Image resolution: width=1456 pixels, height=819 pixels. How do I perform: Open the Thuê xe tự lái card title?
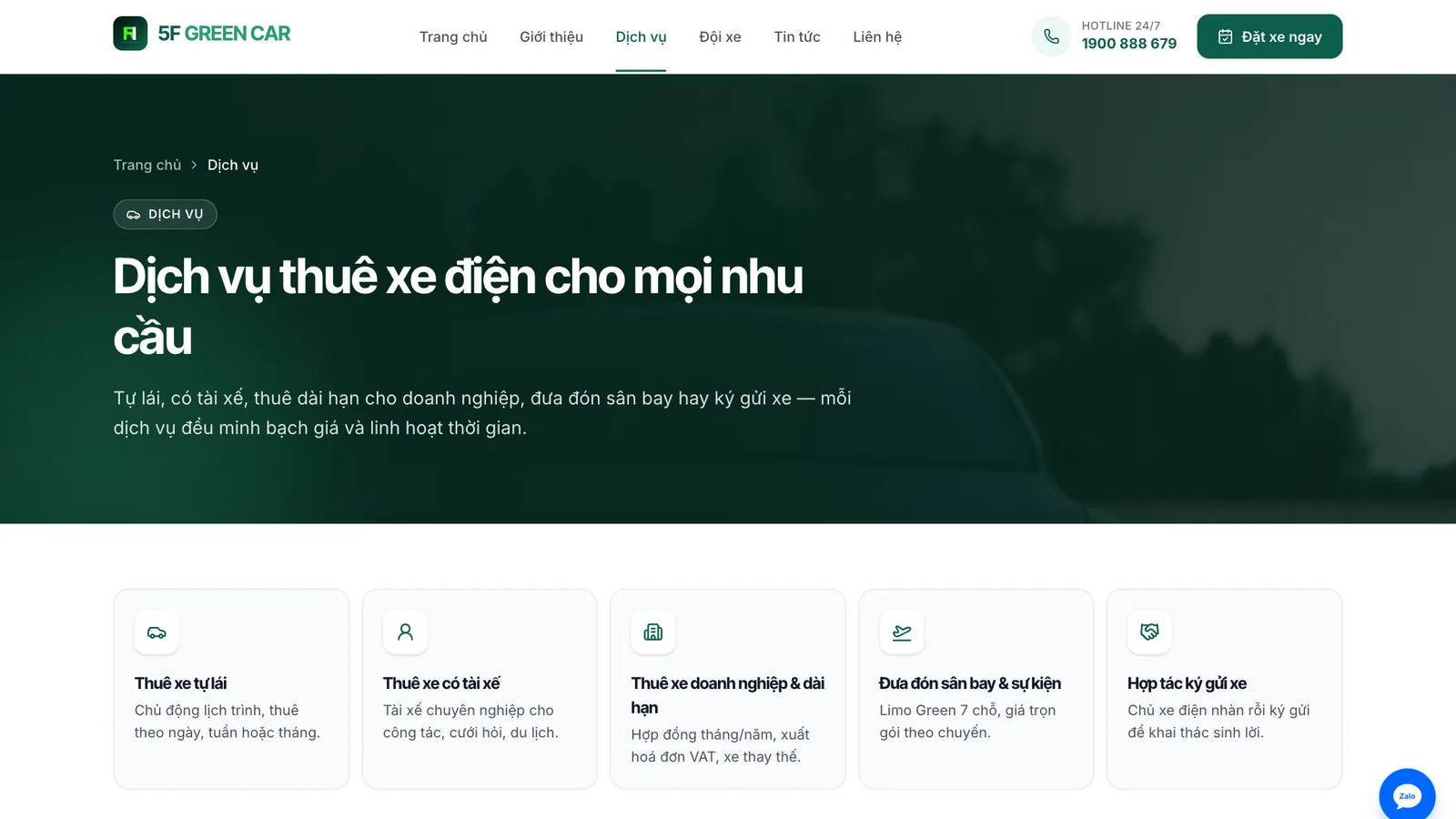point(180,683)
